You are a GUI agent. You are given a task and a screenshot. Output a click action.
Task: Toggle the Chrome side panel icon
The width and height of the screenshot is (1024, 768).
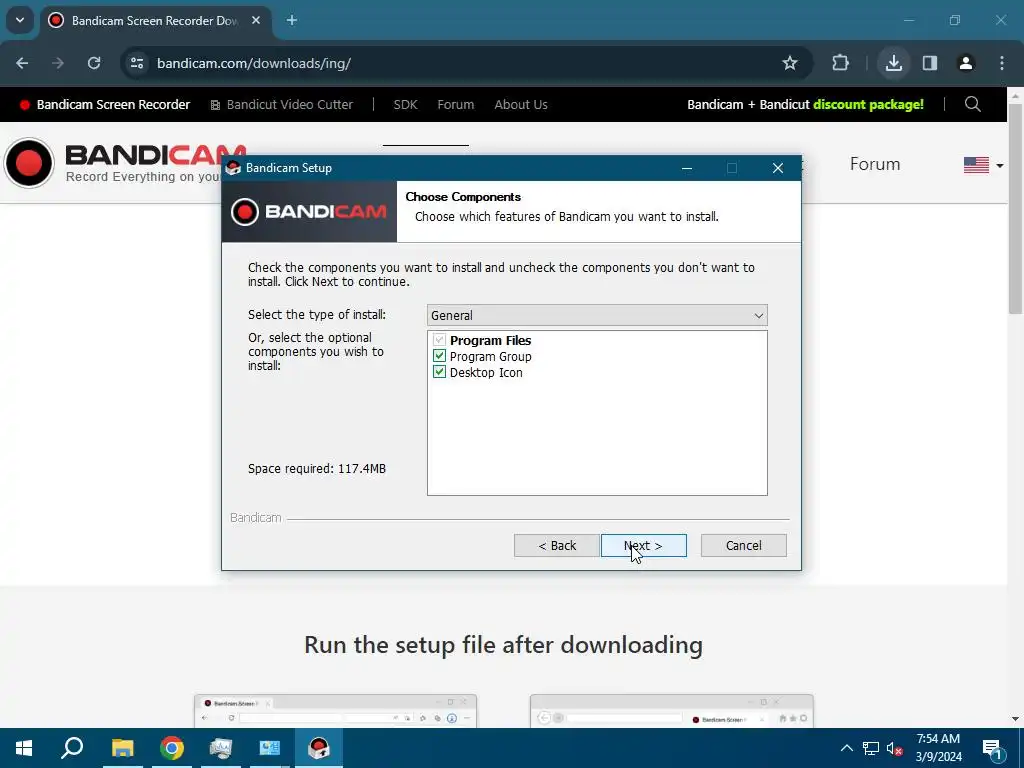[929, 63]
